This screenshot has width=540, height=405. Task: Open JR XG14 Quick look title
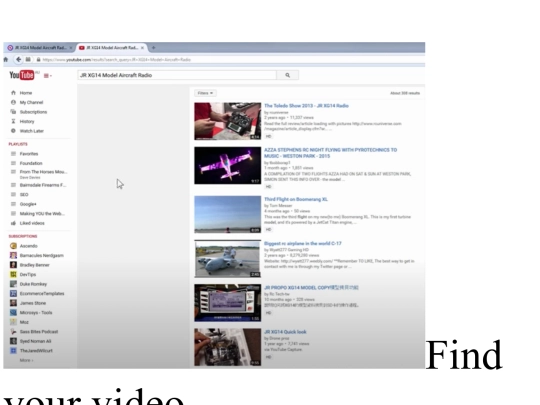pyautogui.click(x=285, y=332)
